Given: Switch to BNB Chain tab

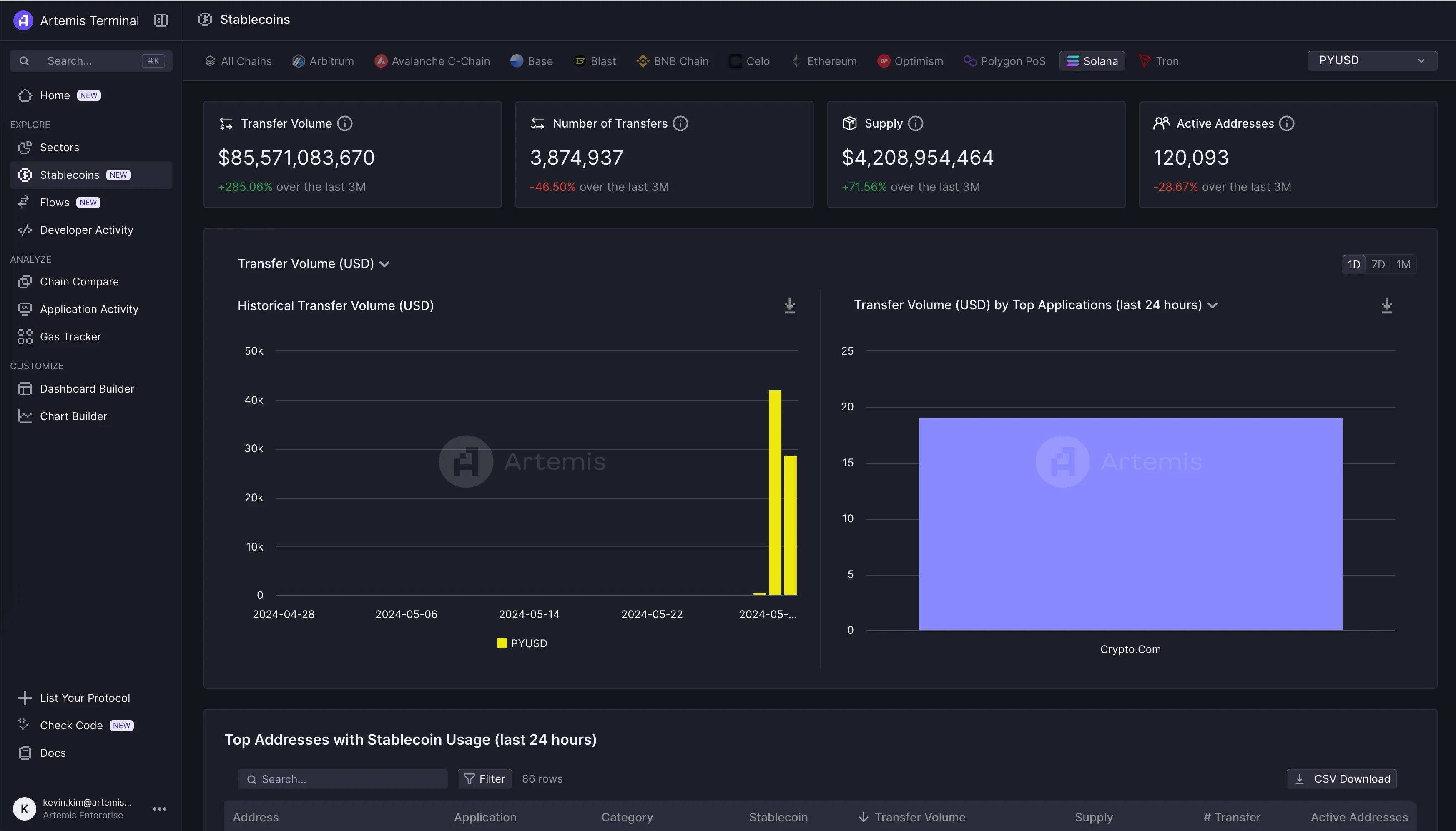Looking at the screenshot, I should [x=673, y=61].
